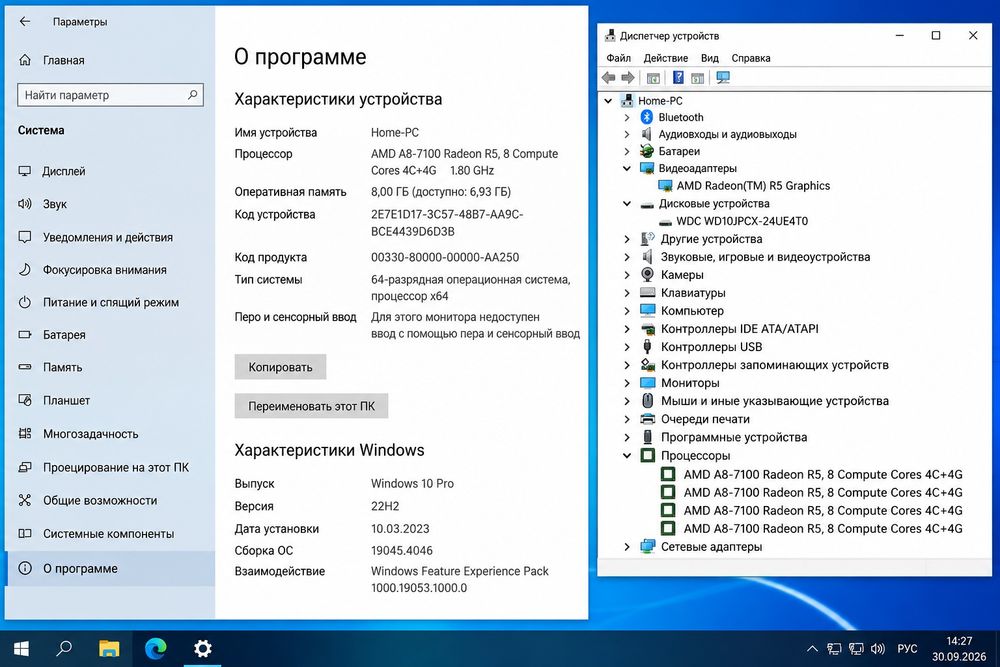1000x667 pixels.
Task: Open File Explorer from the taskbar
Action: (x=109, y=649)
